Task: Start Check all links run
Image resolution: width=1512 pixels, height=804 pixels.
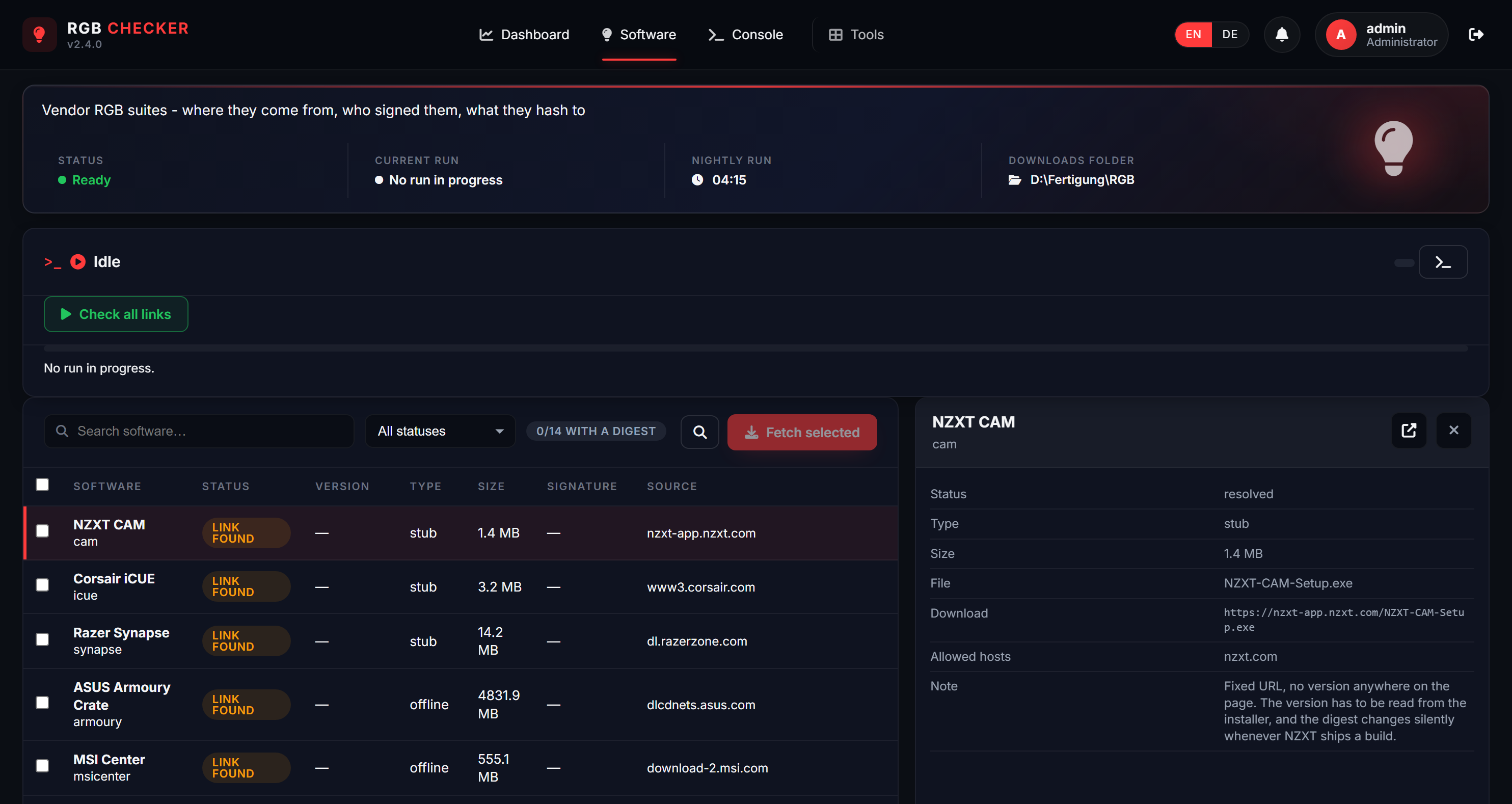Action: 116,314
